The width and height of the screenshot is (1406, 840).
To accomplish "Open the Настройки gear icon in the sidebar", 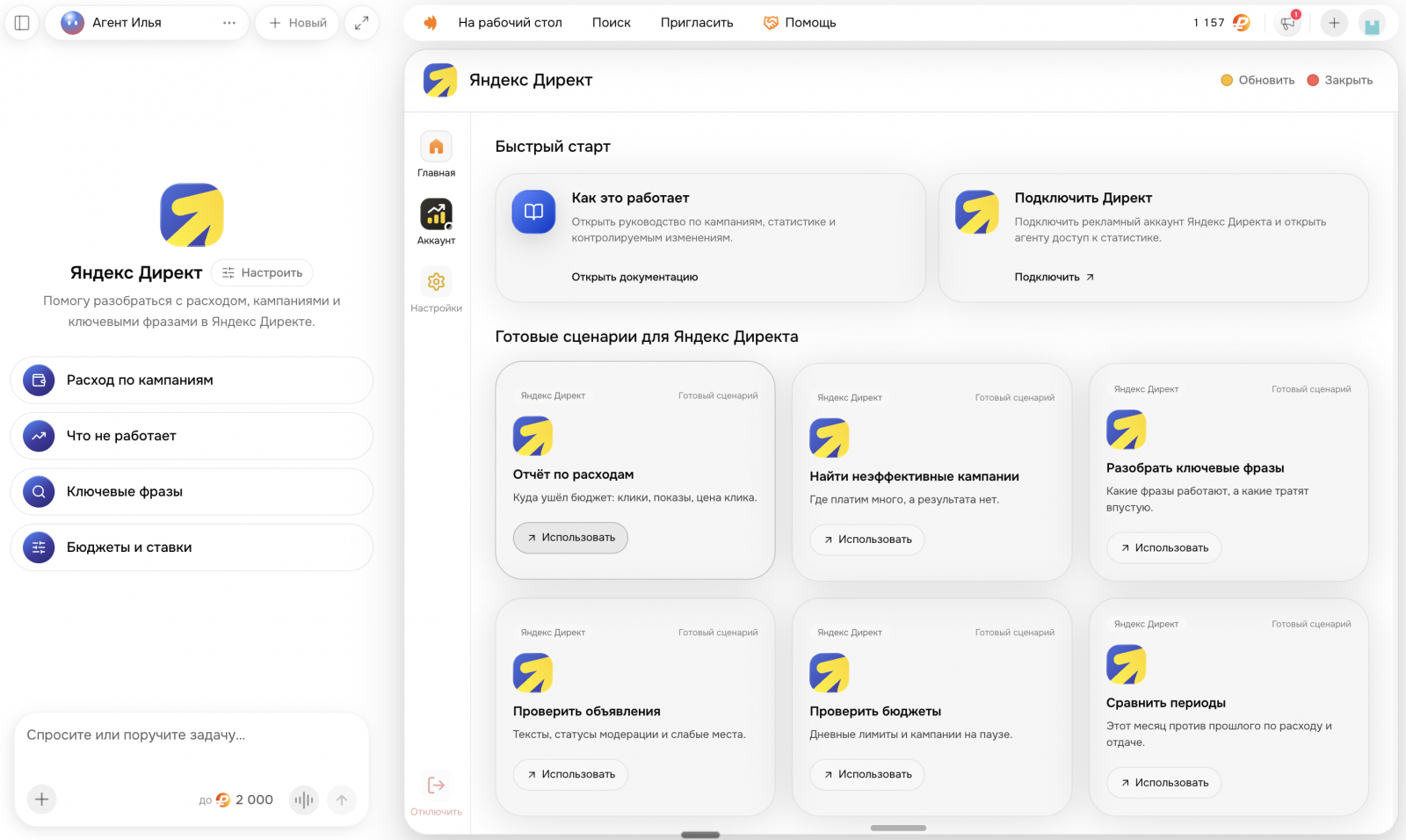I will (x=436, y=282).
